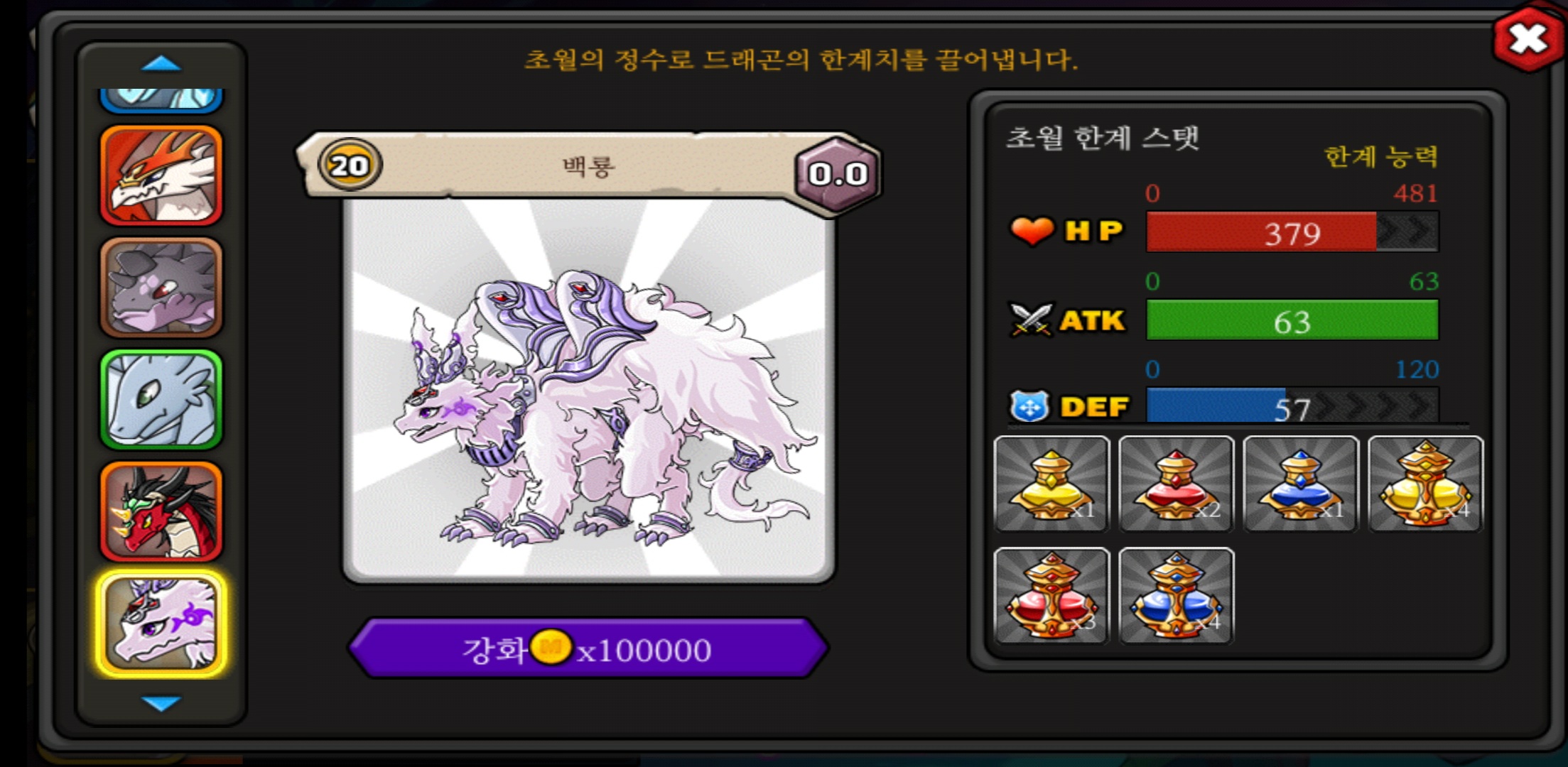Viewport: 1568px width, 767px height.
Task: Choose the red black-maned dragon portrait
Action: point(161,511)
